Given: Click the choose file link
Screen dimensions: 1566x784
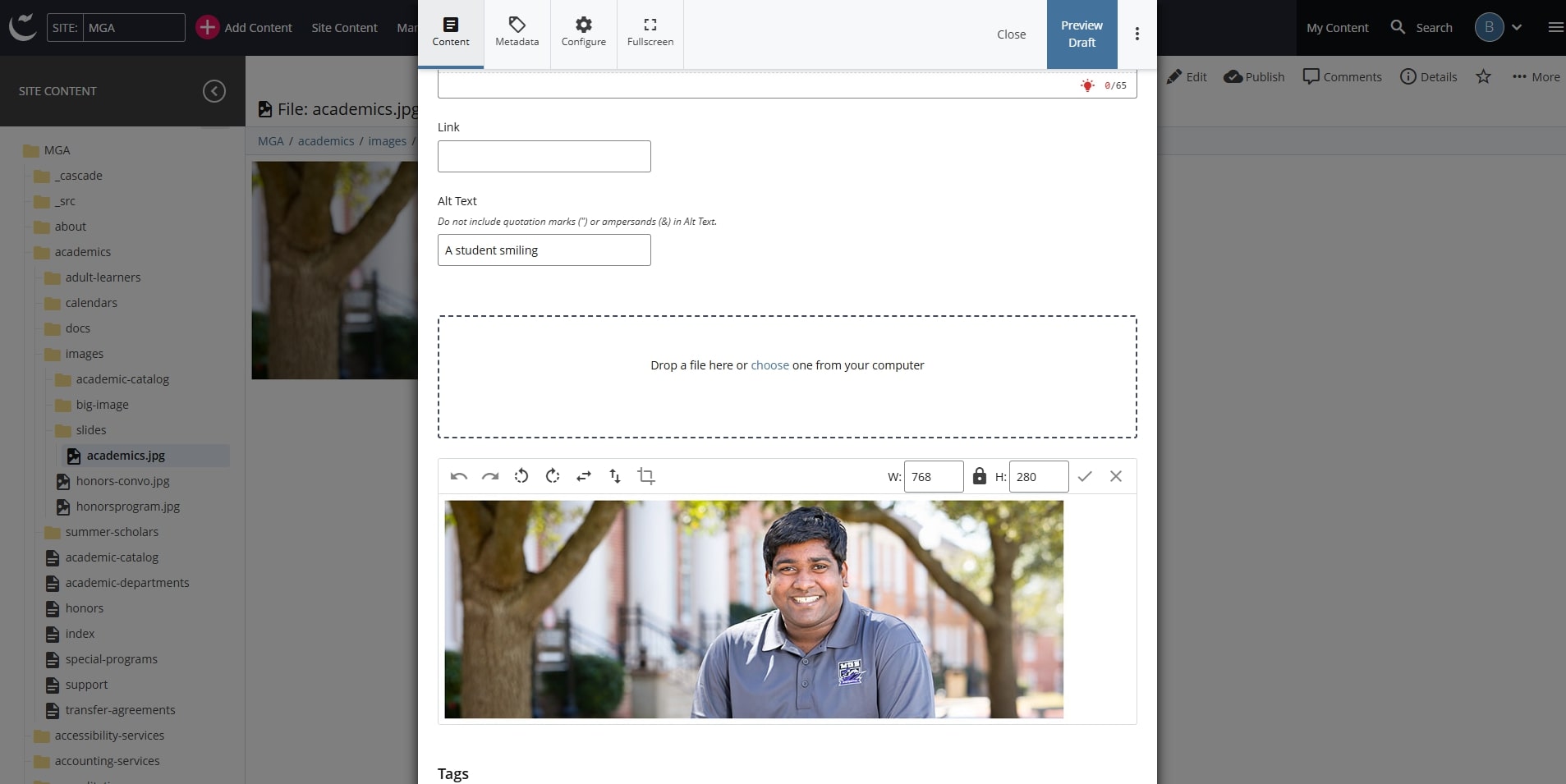Looking at the screenshot, I should [769, 365].
